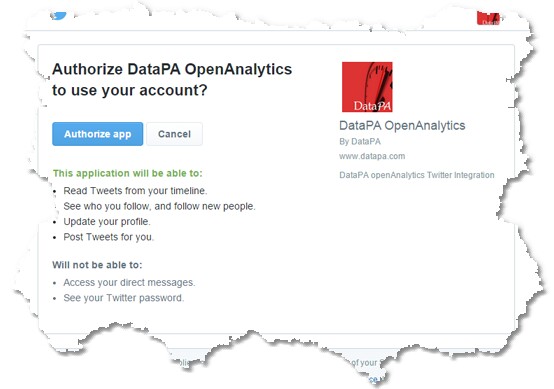The image size is (554, 389).
Task: Click the Authorize app button
Action: pos(98,134)
